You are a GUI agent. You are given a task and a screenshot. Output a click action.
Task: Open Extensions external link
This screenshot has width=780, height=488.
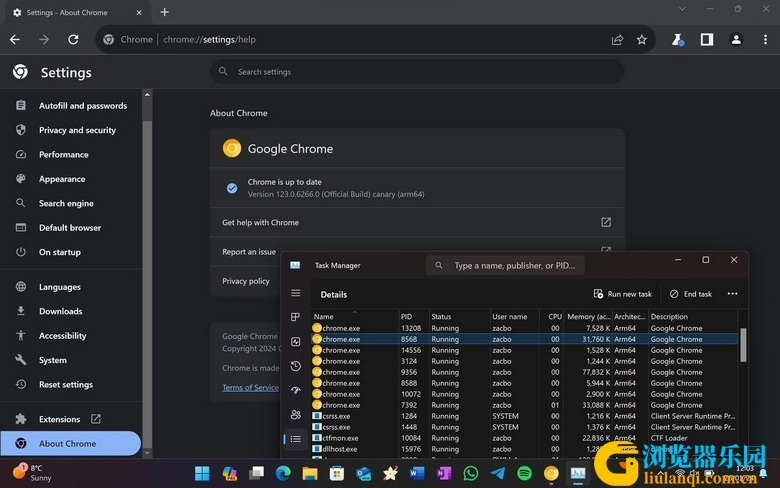tap(96, 419)
